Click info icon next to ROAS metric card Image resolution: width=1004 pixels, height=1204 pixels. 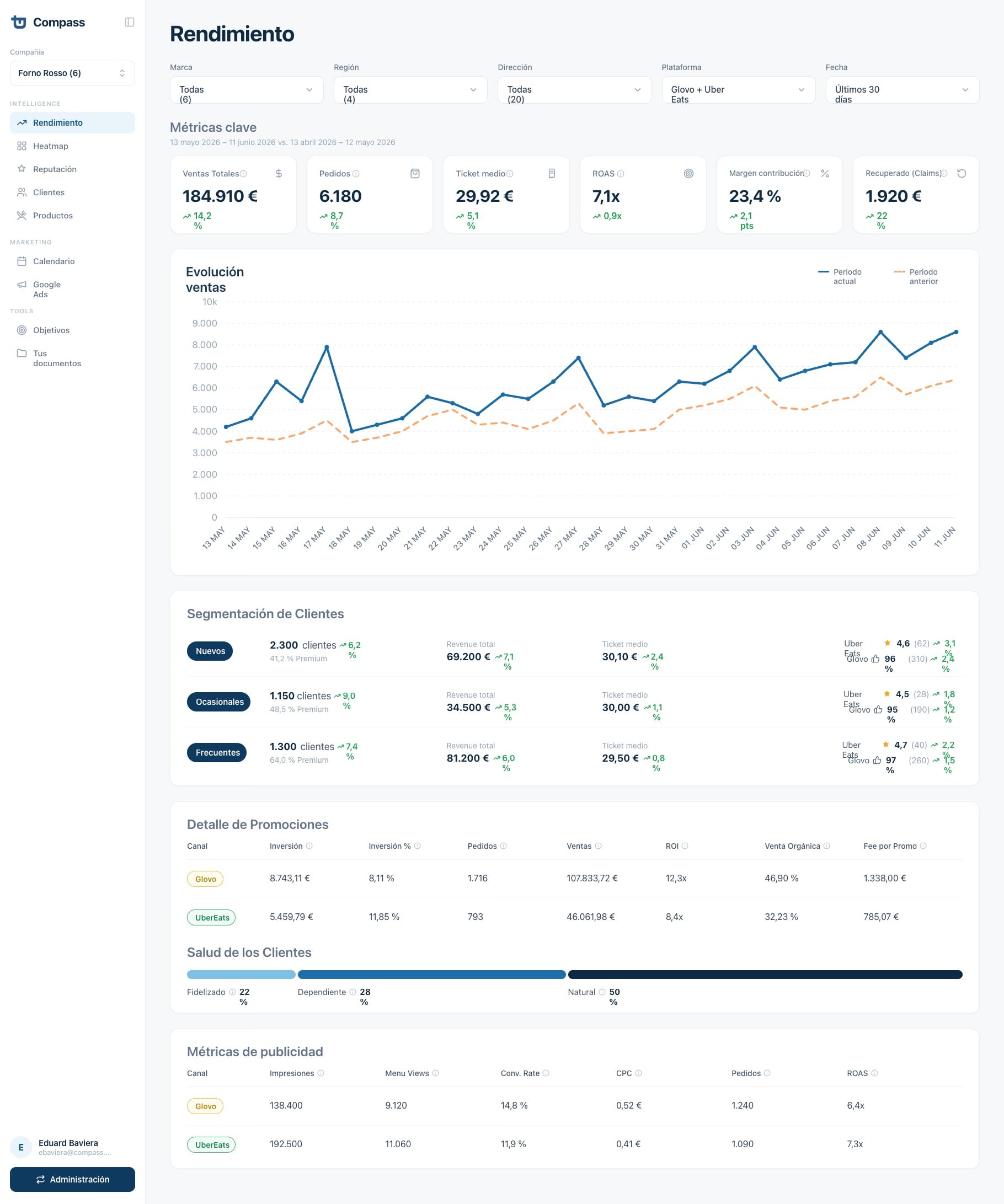pos(621,174)
